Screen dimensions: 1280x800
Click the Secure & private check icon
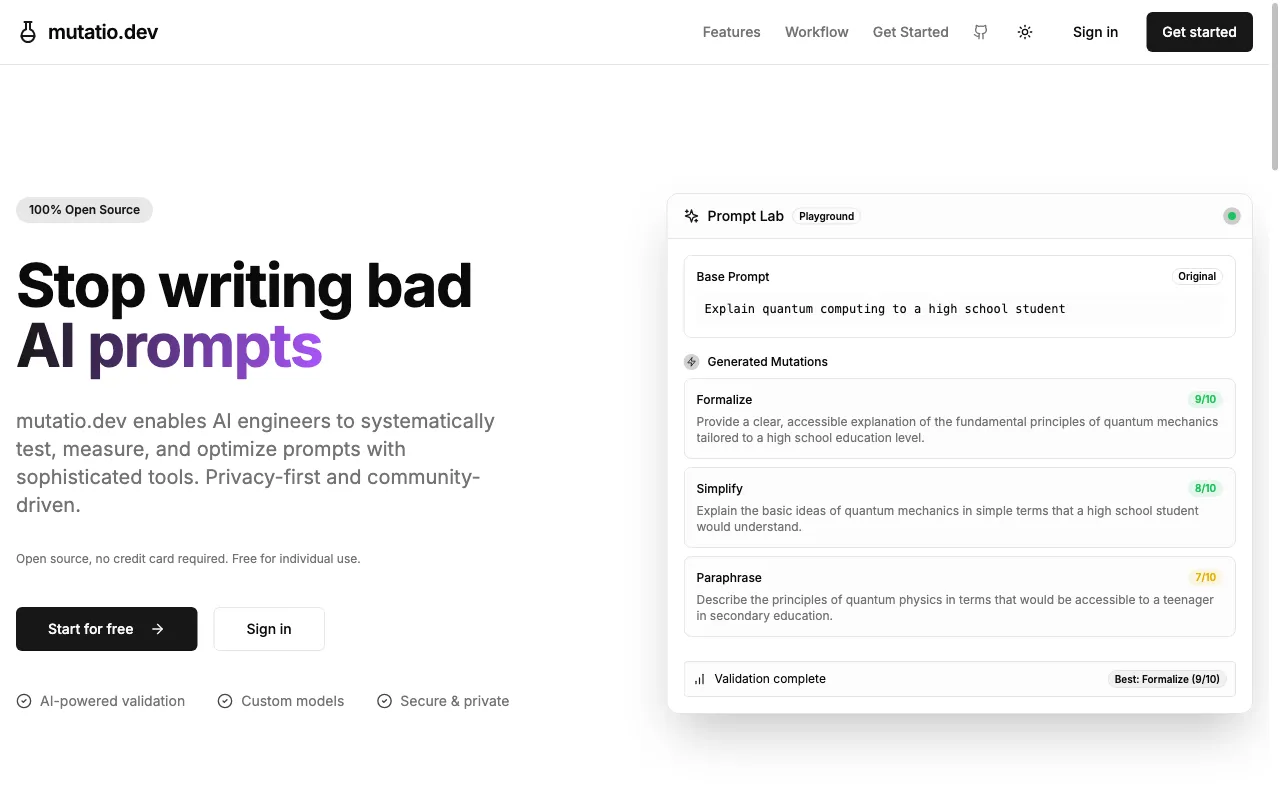click(384, 701)
